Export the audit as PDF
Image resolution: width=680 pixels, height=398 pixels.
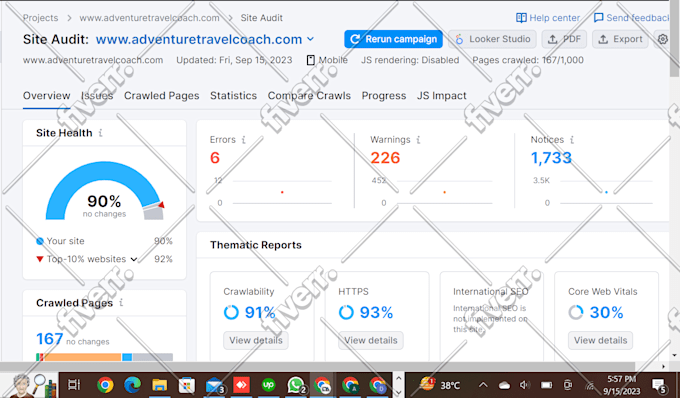point(564,39)
